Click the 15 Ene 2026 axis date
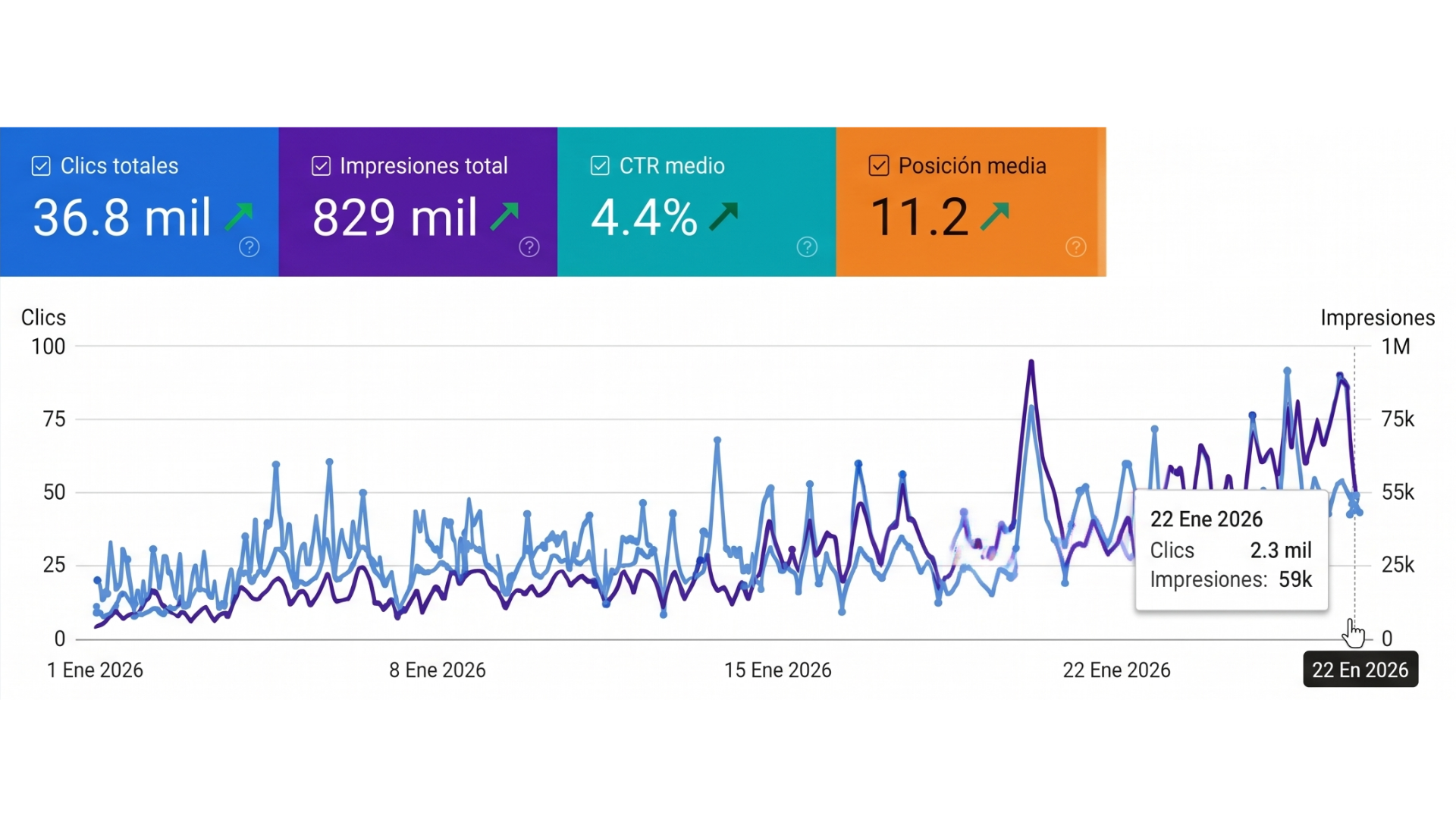The height and width of the screenshot is (819, 1456). pyautogui.click(x=778, y=670)
